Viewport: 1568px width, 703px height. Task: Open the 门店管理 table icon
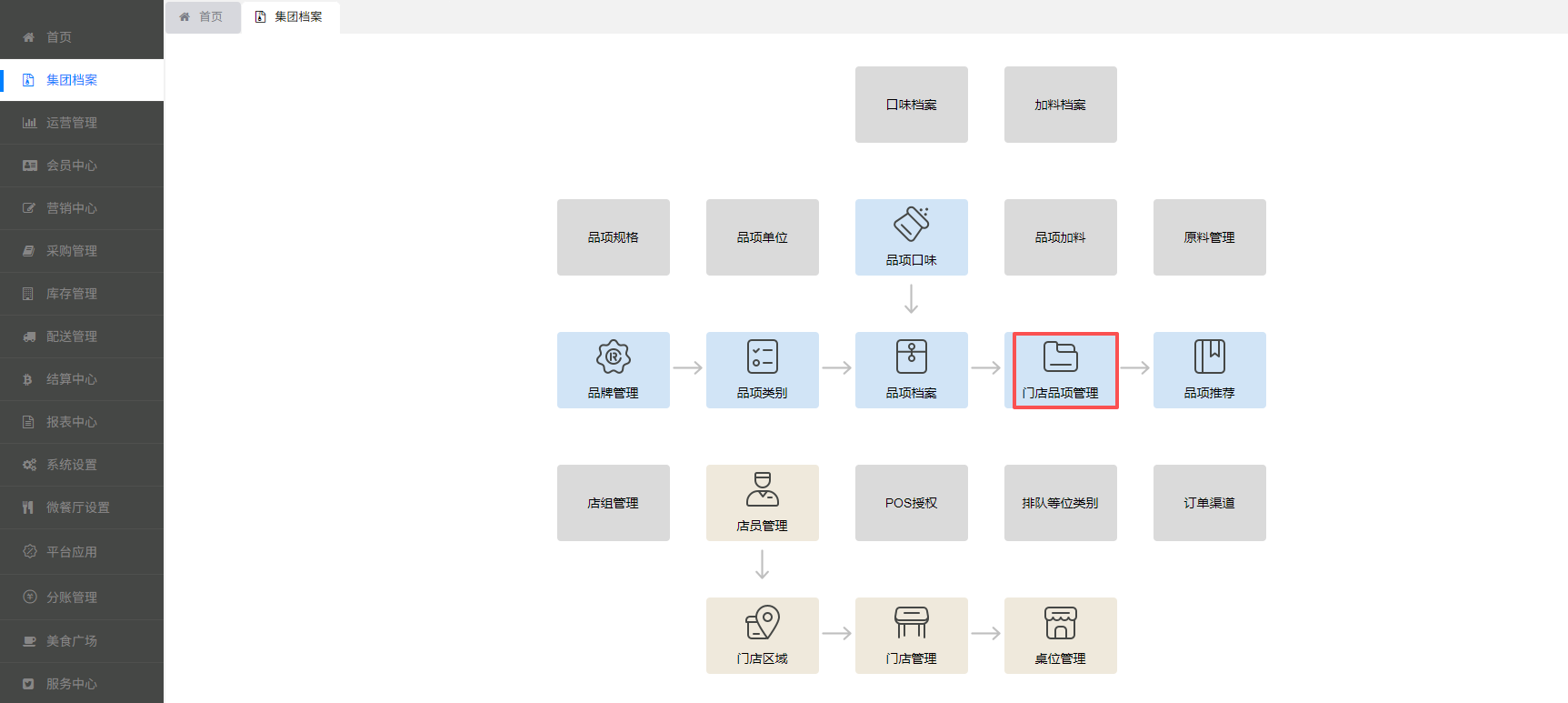pos(912,622)
